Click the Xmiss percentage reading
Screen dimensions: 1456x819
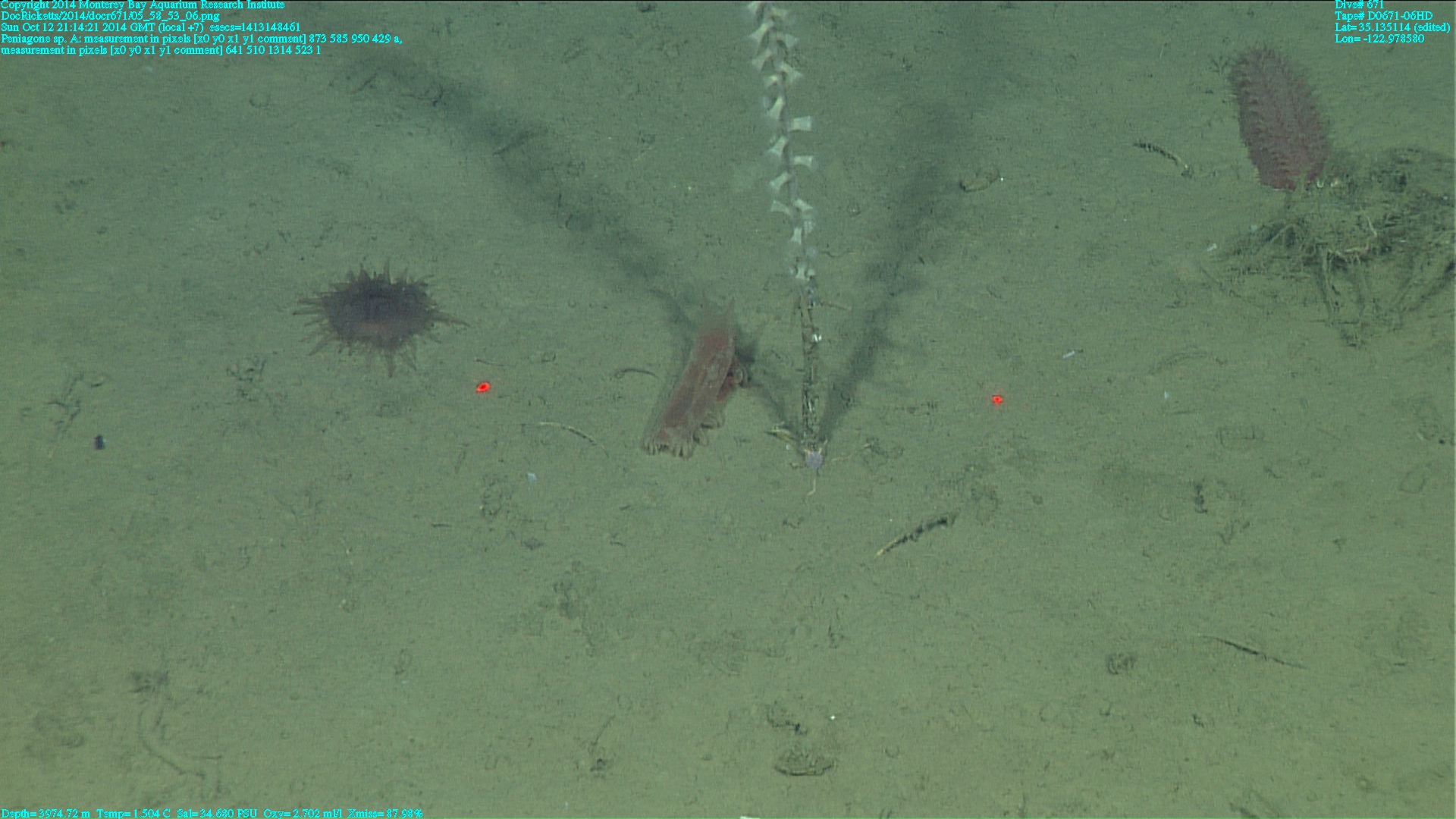(x=384, y=813)
